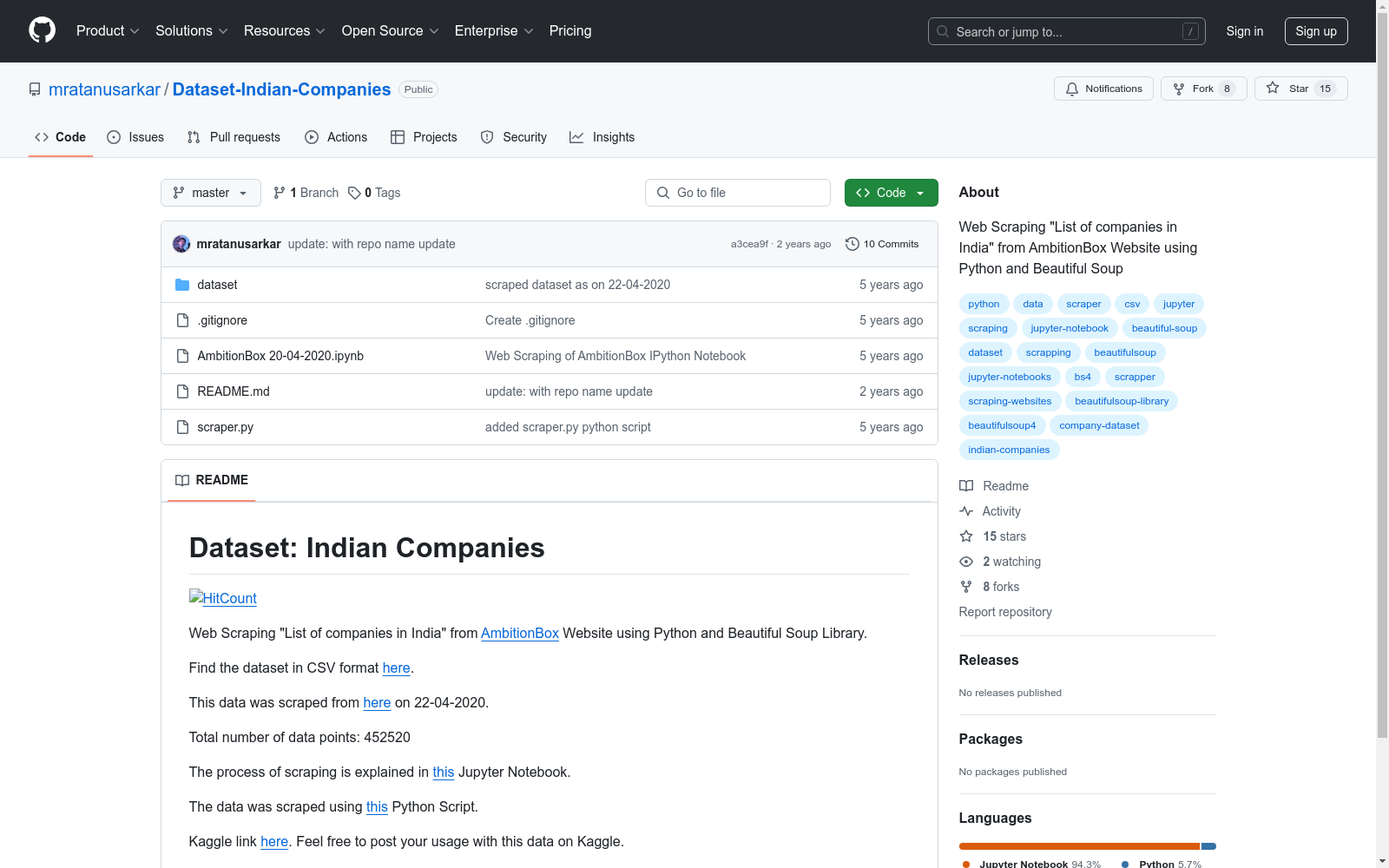Screen dimensions: 1389x868
Task: Expand the Product menu
Action: pos(108,30)
